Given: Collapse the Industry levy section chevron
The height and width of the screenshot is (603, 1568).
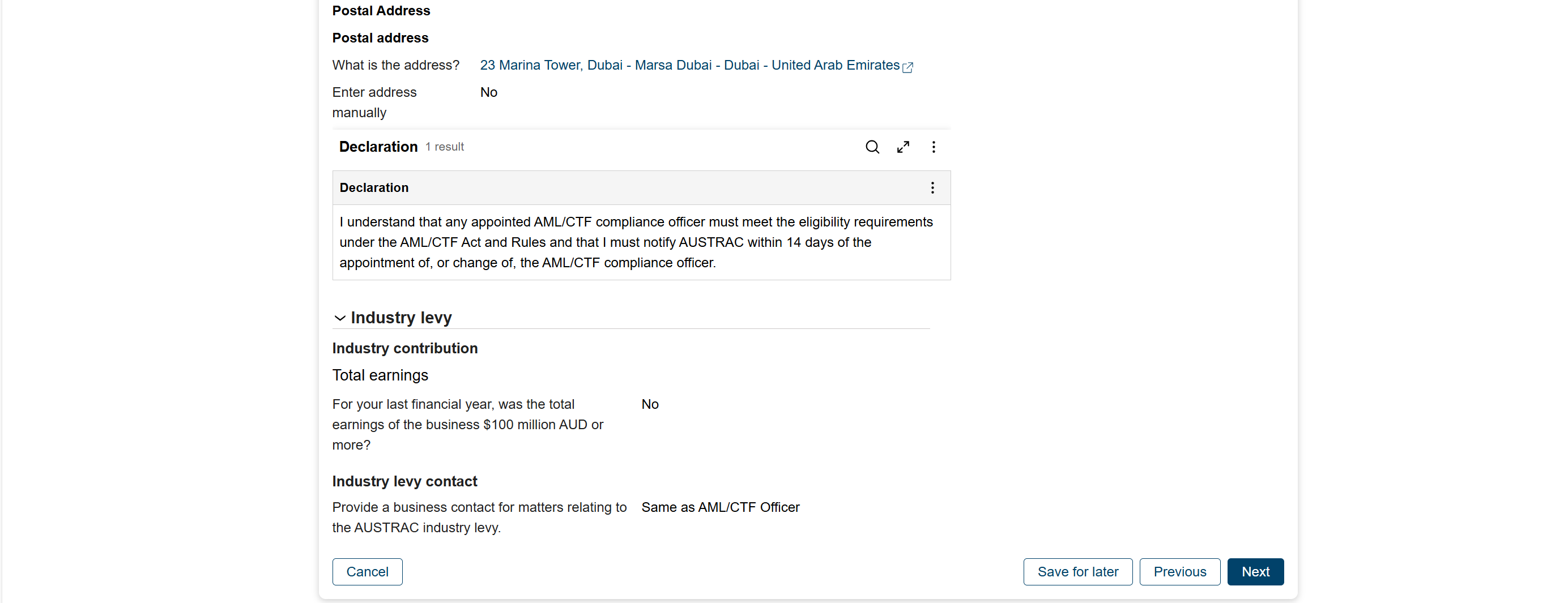Looking at the screenshot, I should (x=339, y=318).
